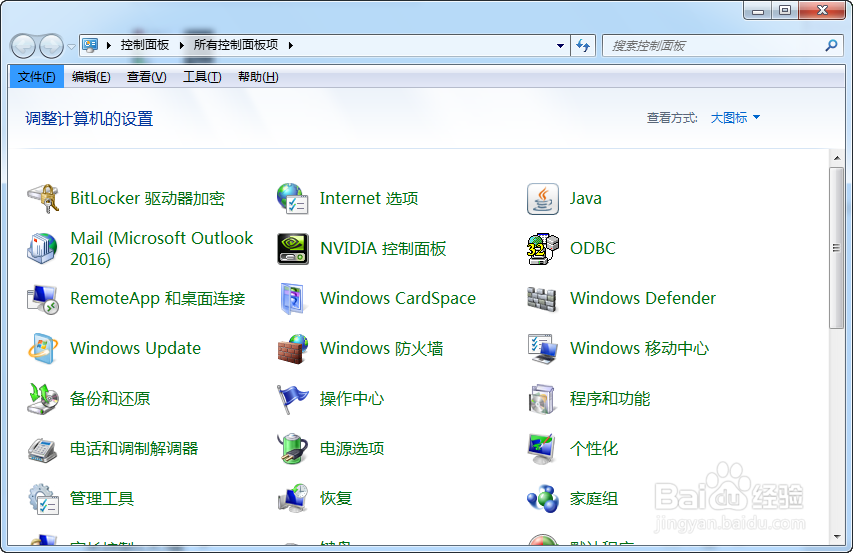The width and height of the screenshot is (853, 553).
Task: Open the BitLocker drive encryption icon
Action: [43, 198]
